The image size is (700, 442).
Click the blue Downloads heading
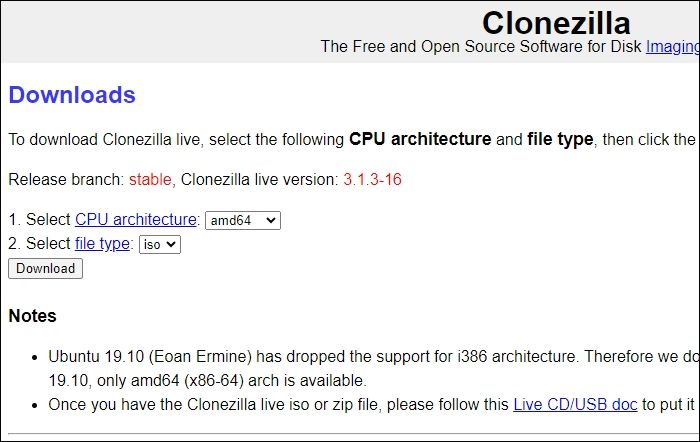[72, 96]
